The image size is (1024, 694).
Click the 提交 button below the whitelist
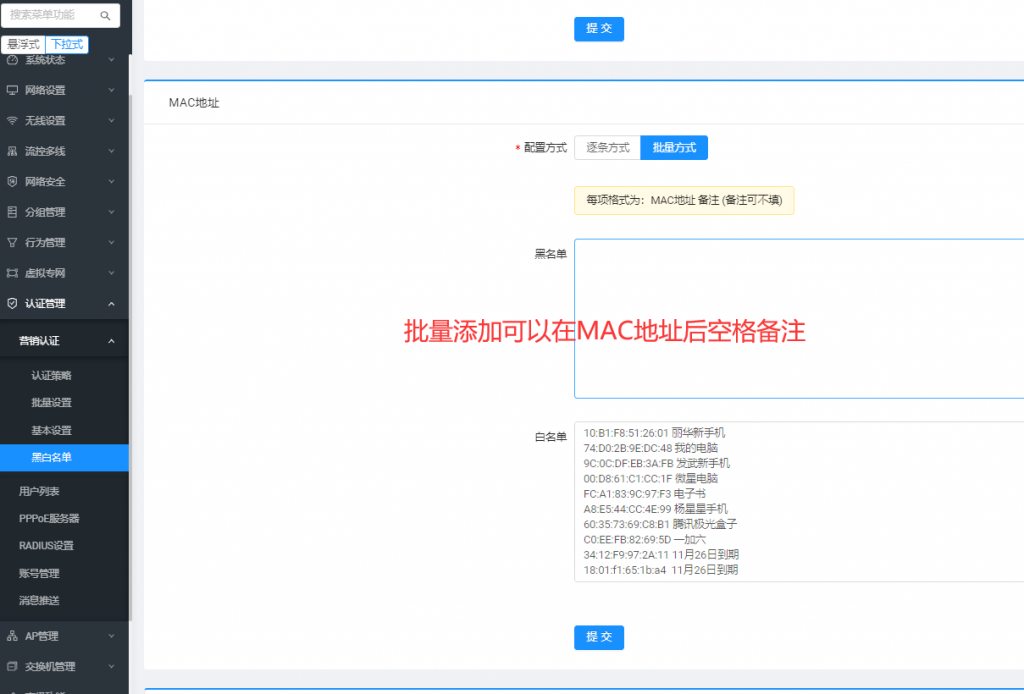click(x=598, y=637)
